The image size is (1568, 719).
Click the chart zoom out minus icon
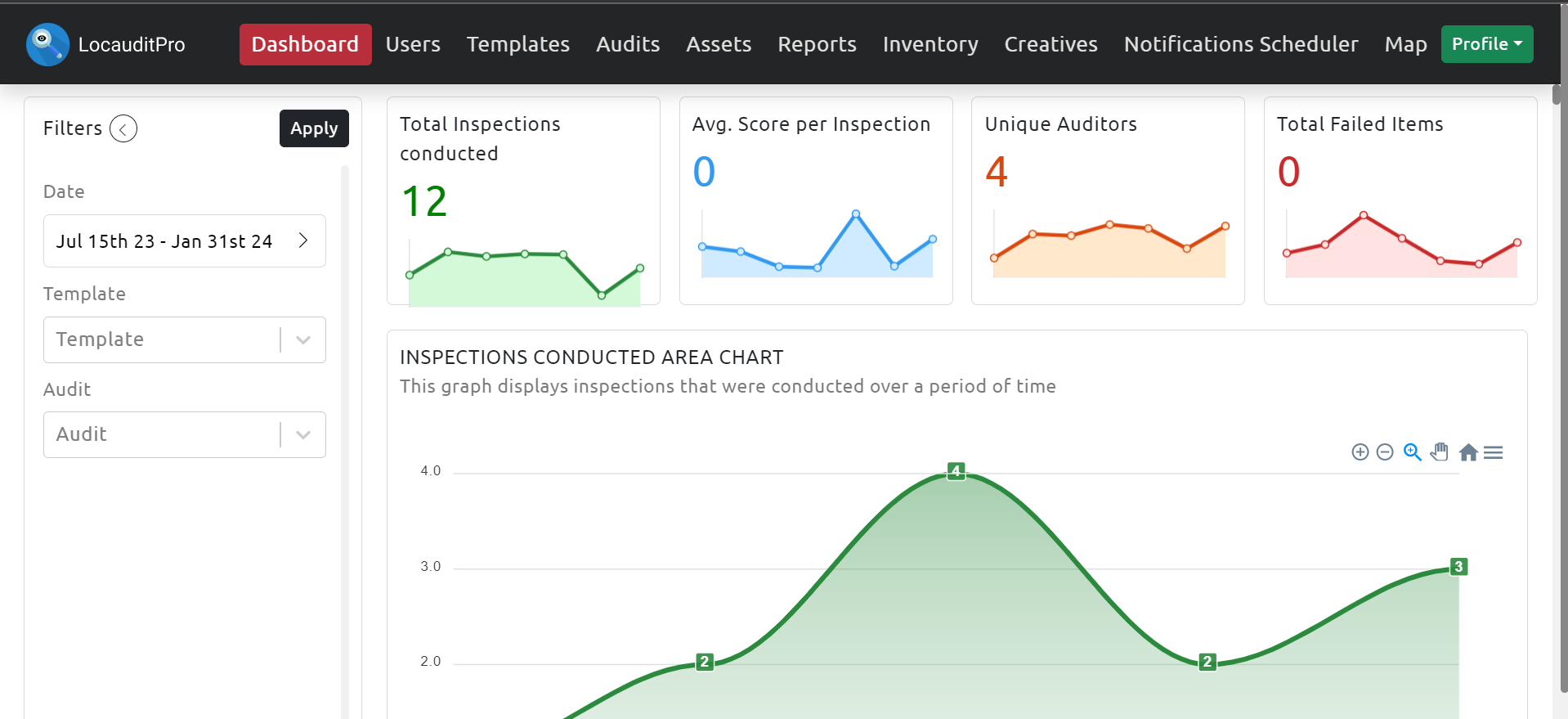point(1384,452)
